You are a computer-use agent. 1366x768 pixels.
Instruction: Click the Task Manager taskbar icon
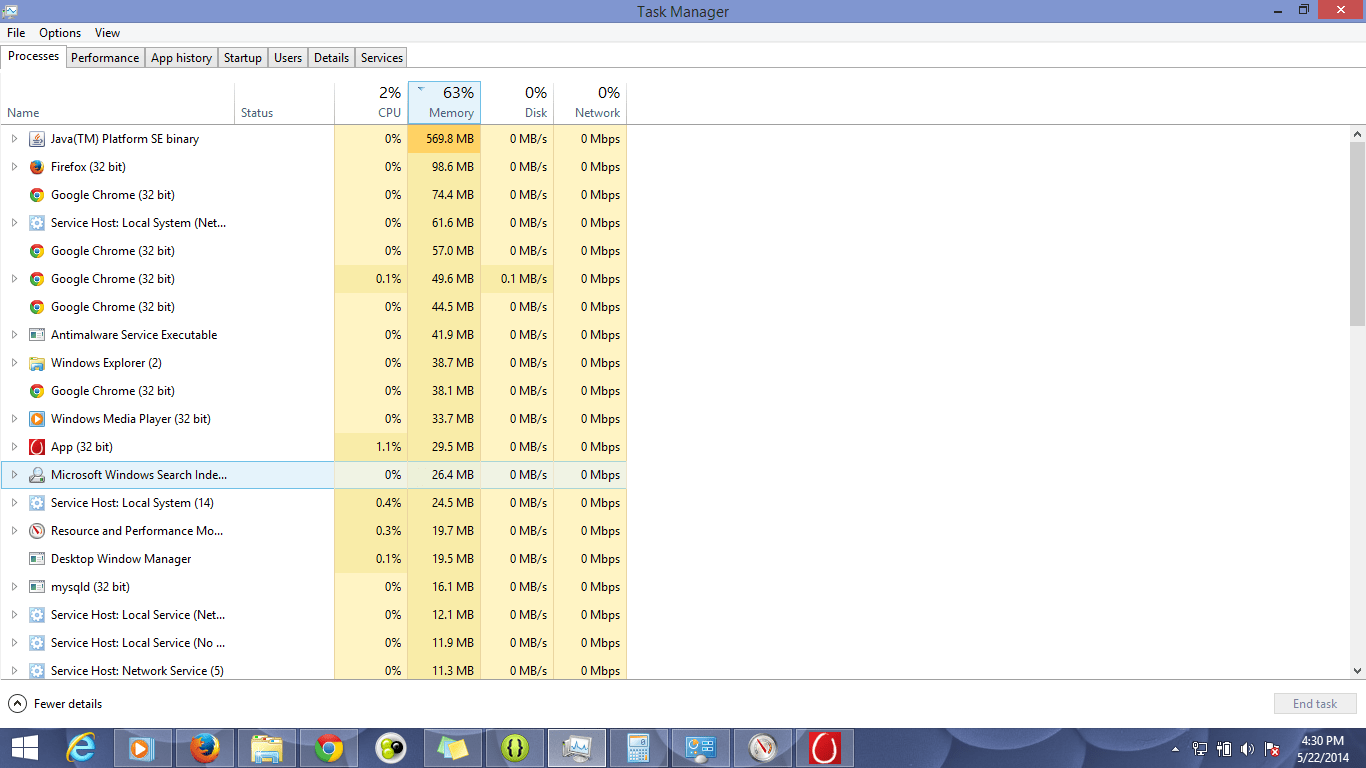(x=577, y=748)
